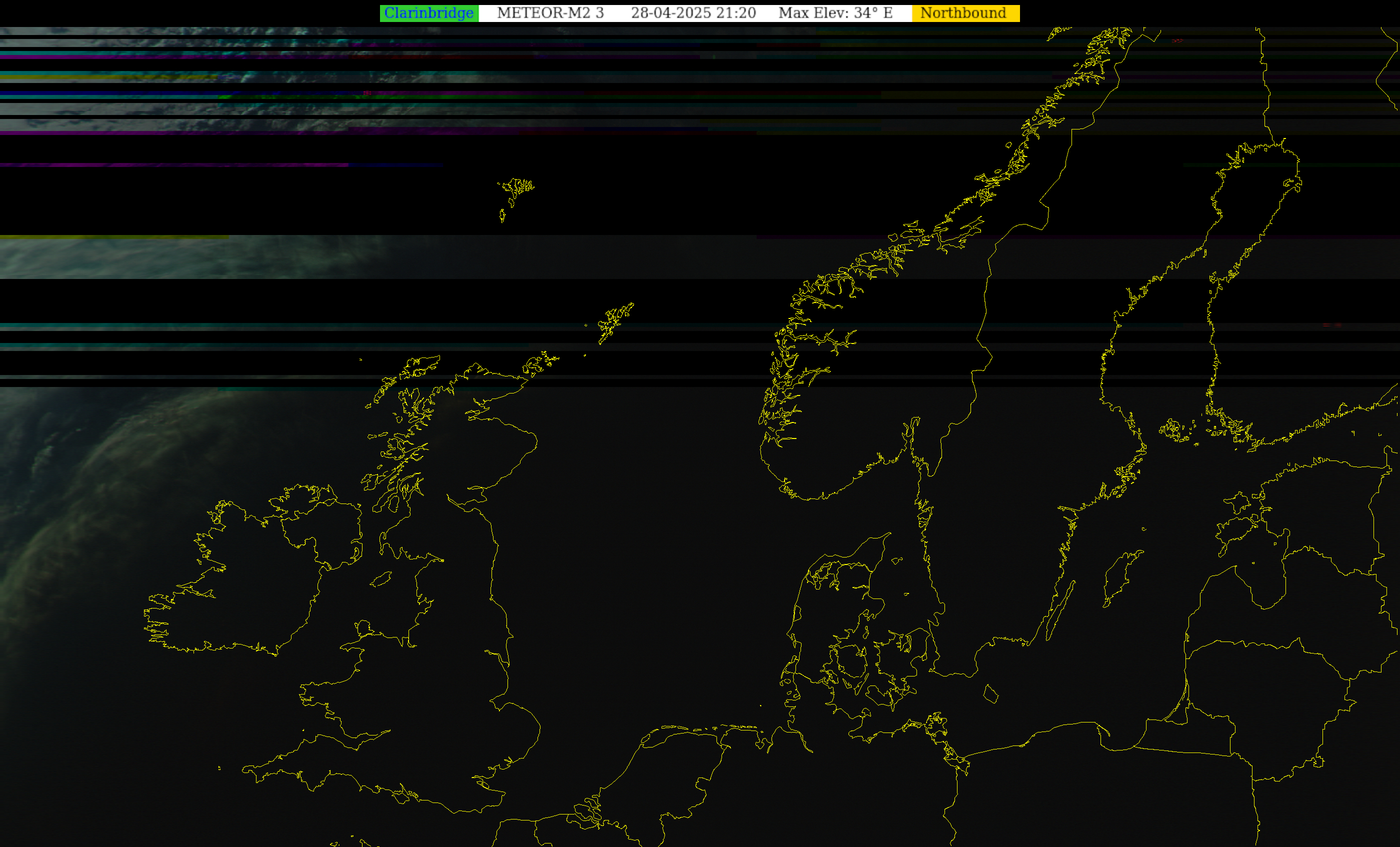Click the green Clarinbridge station label
This screenshot has height=847, width=1400.
pos(429,13)
